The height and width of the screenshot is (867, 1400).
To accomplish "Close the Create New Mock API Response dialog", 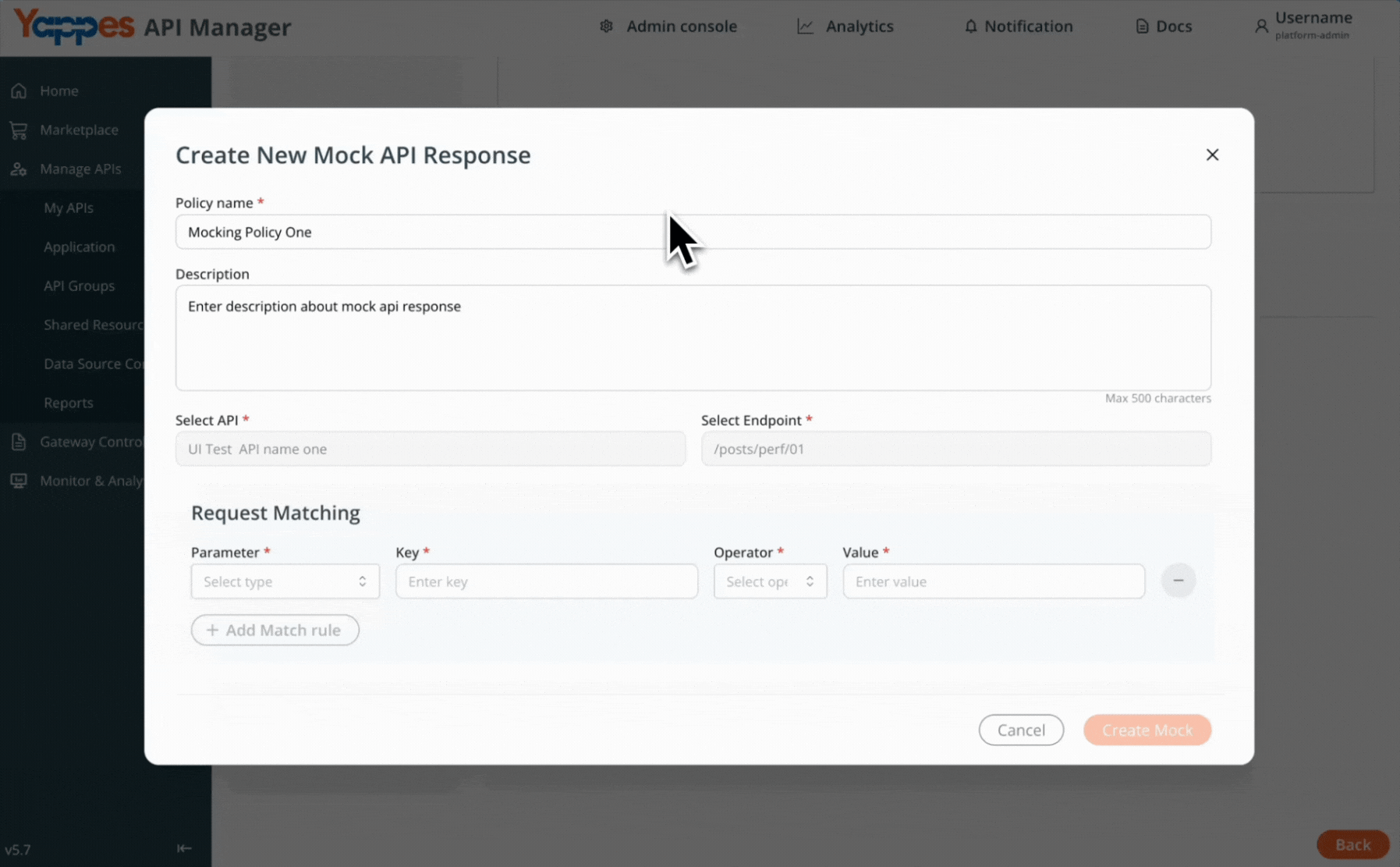I will 1211,155.
